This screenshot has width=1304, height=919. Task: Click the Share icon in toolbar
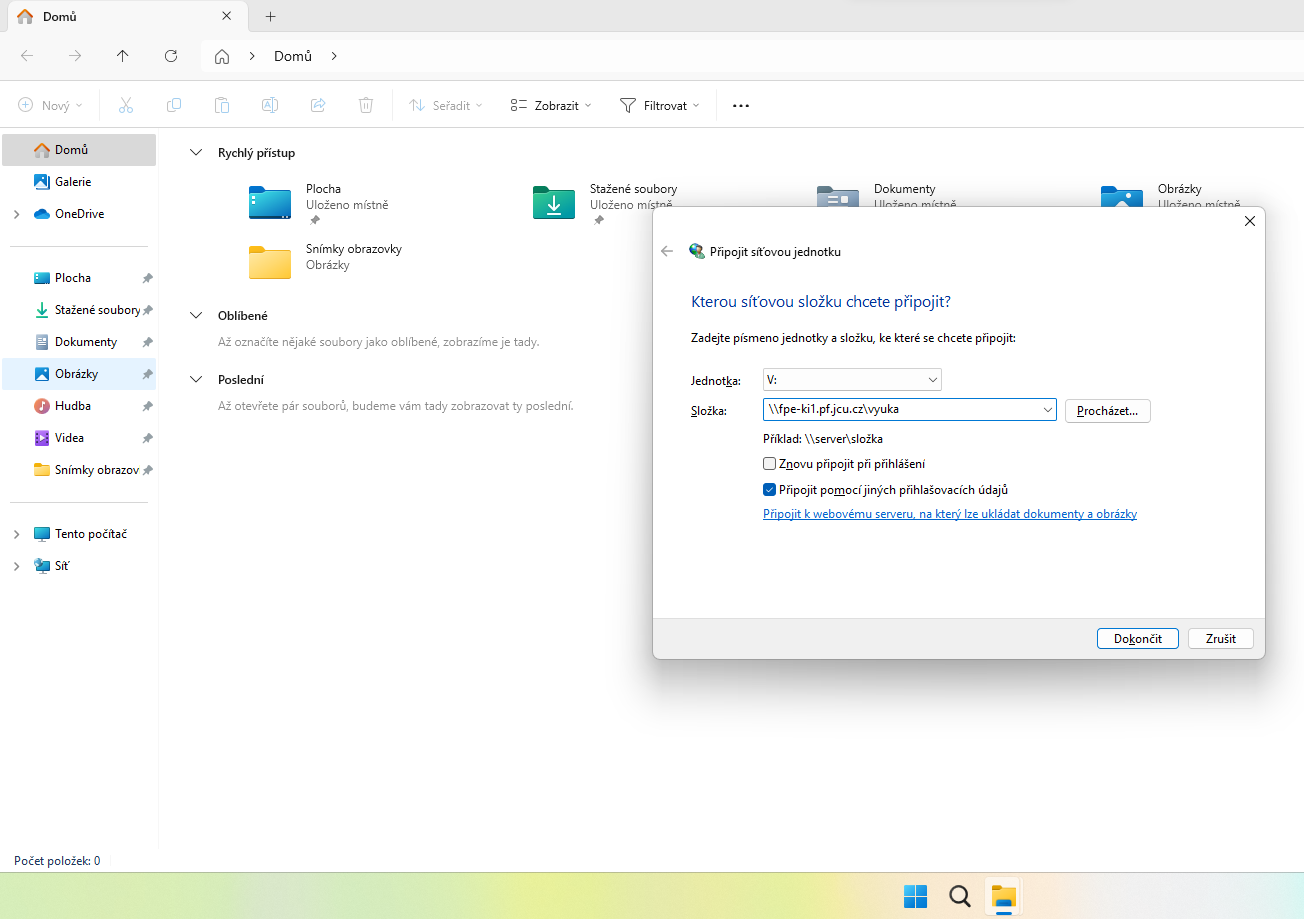[x=318, y=105]
